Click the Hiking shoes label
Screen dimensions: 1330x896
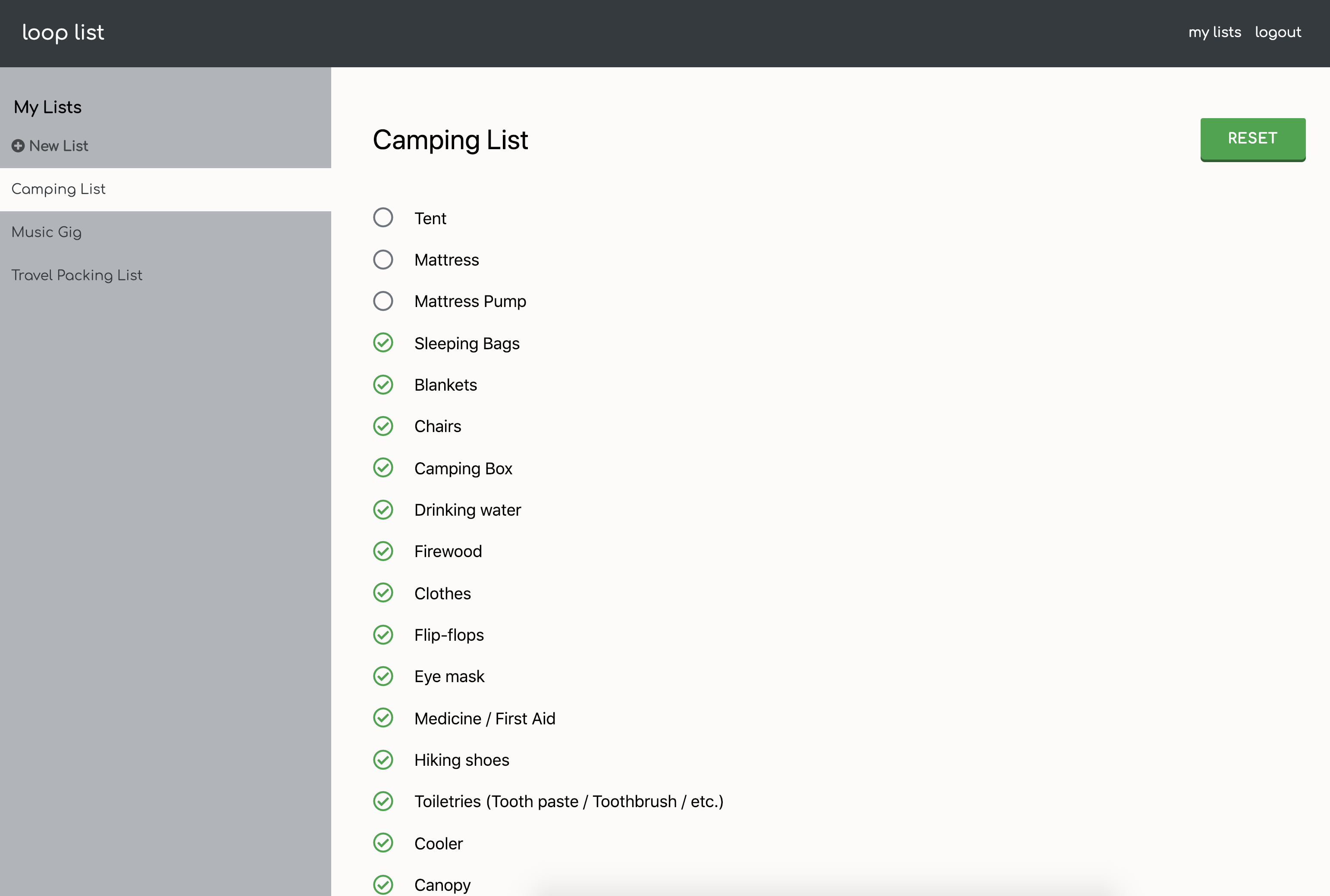(462, 761)
